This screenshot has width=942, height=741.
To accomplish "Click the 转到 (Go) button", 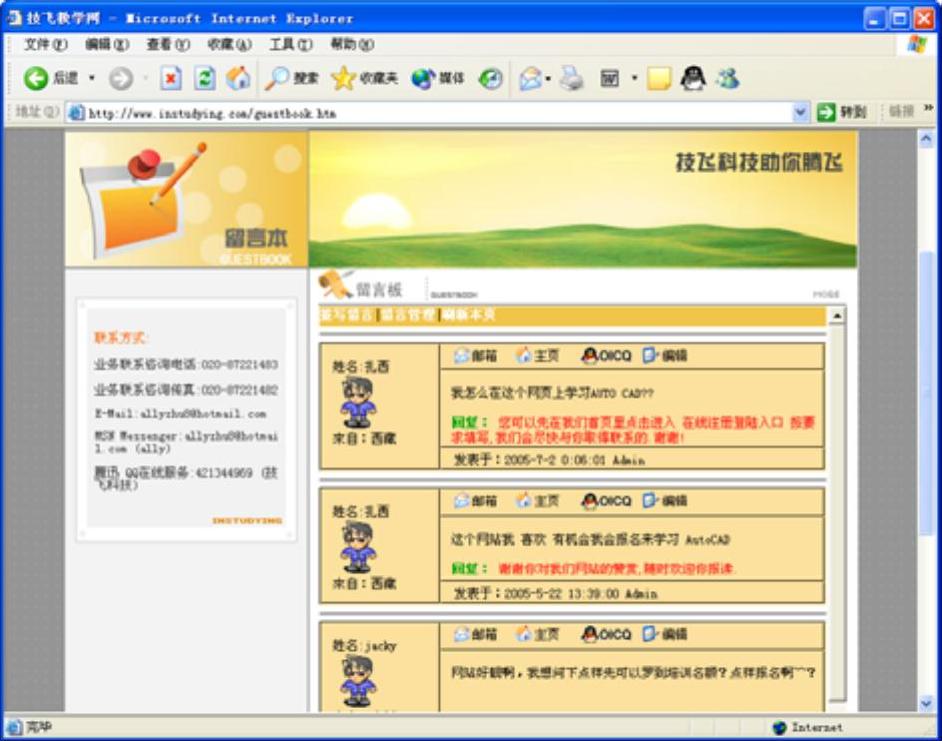I will click(x=842, y=112).
